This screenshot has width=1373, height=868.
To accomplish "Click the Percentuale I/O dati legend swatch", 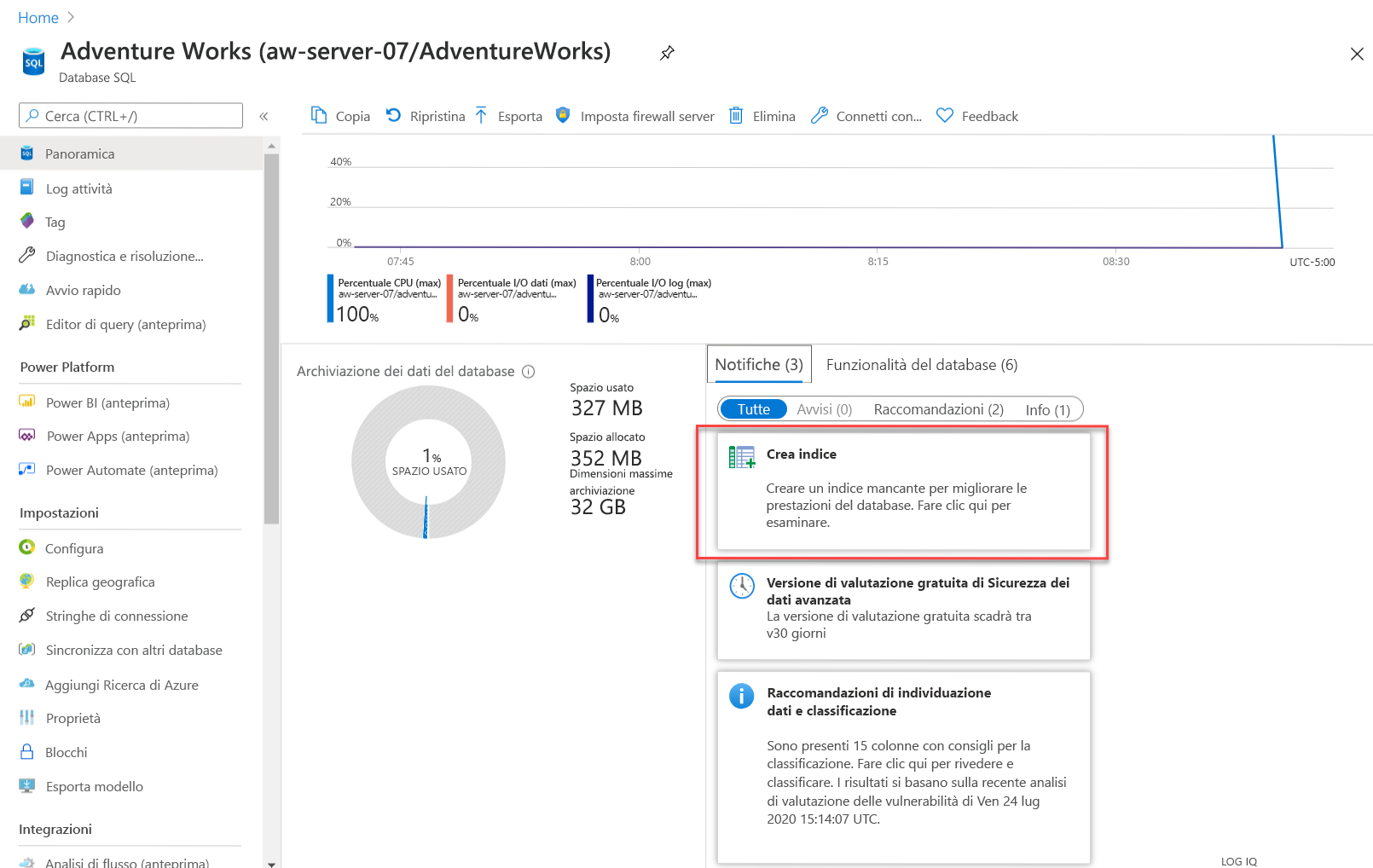I will point(449,298).
